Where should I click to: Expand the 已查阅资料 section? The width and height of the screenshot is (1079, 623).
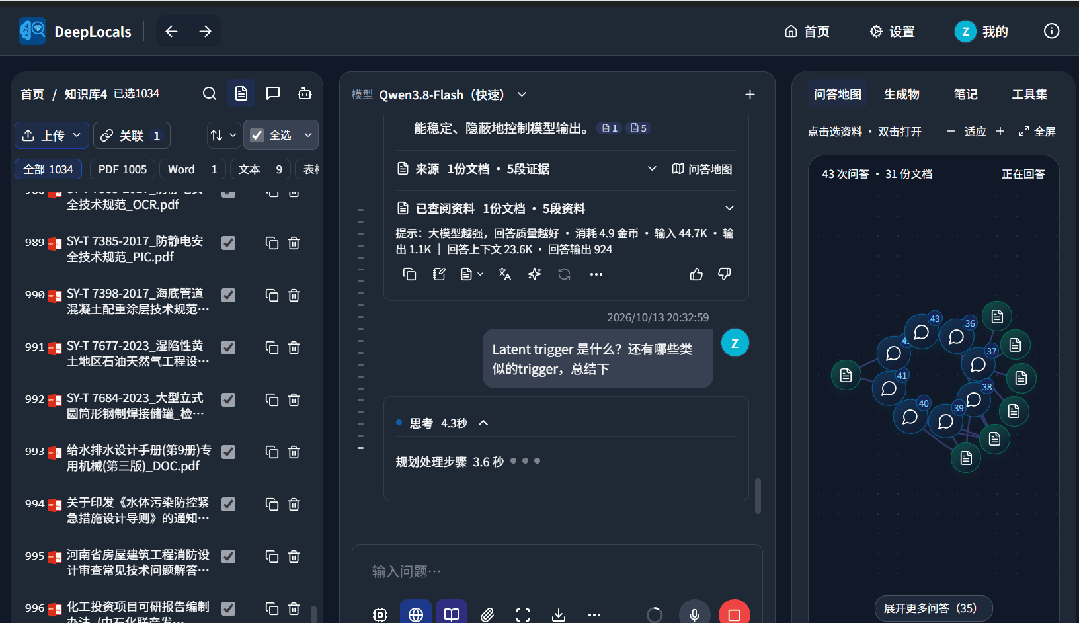click(x=729, y=209)
